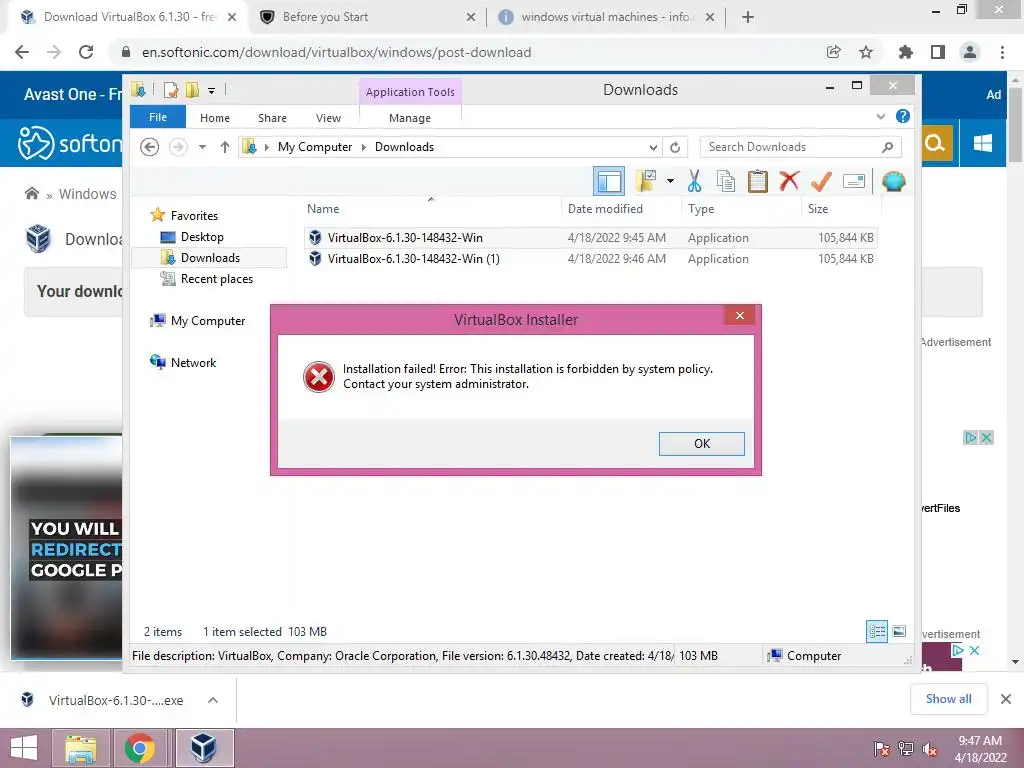
Task: Open Chrome three-dot menu
Action: (x=1002, y=52)
